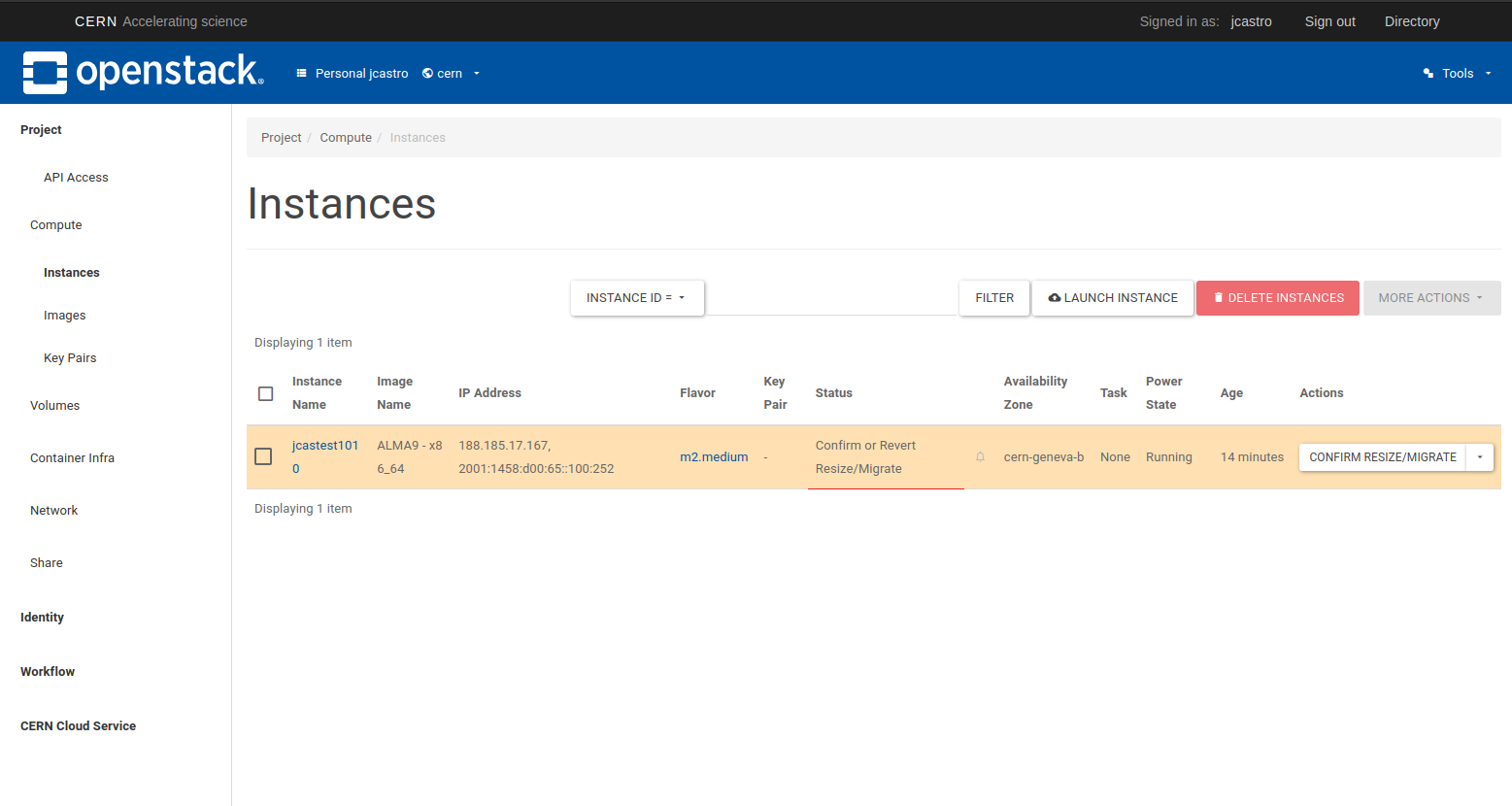Click the Flavor column header
This screenshot has height=806, width=1512.
pos(697,393)
